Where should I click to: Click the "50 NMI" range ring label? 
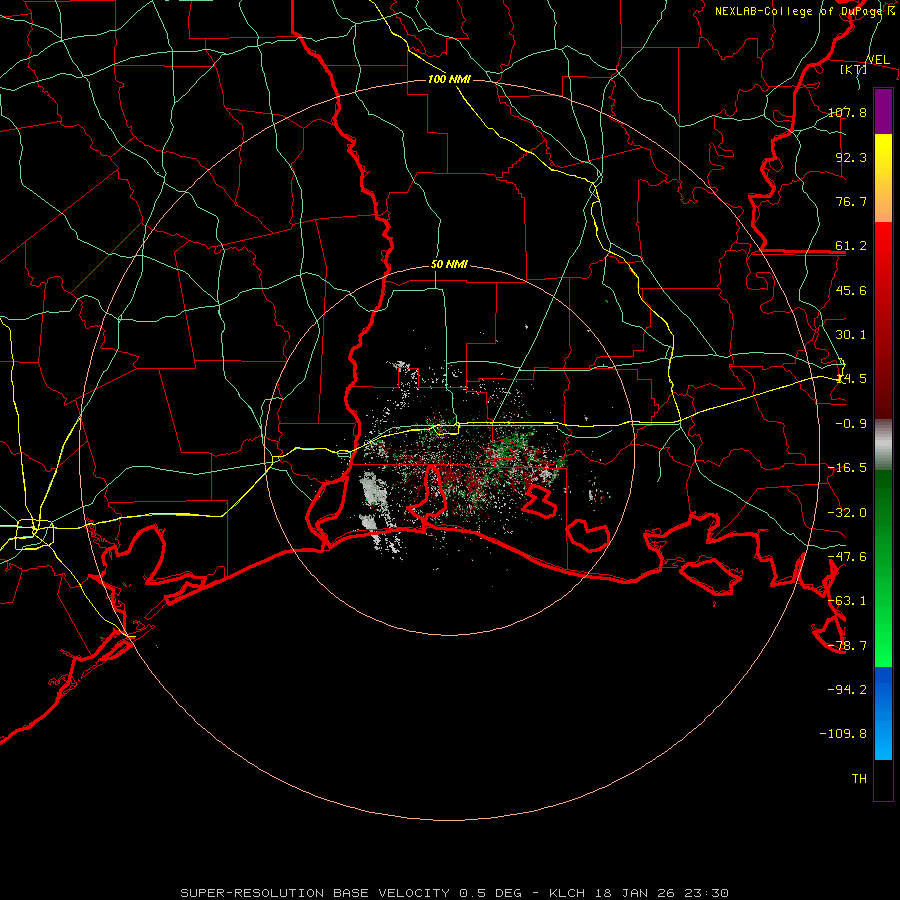tap(449, 265)
